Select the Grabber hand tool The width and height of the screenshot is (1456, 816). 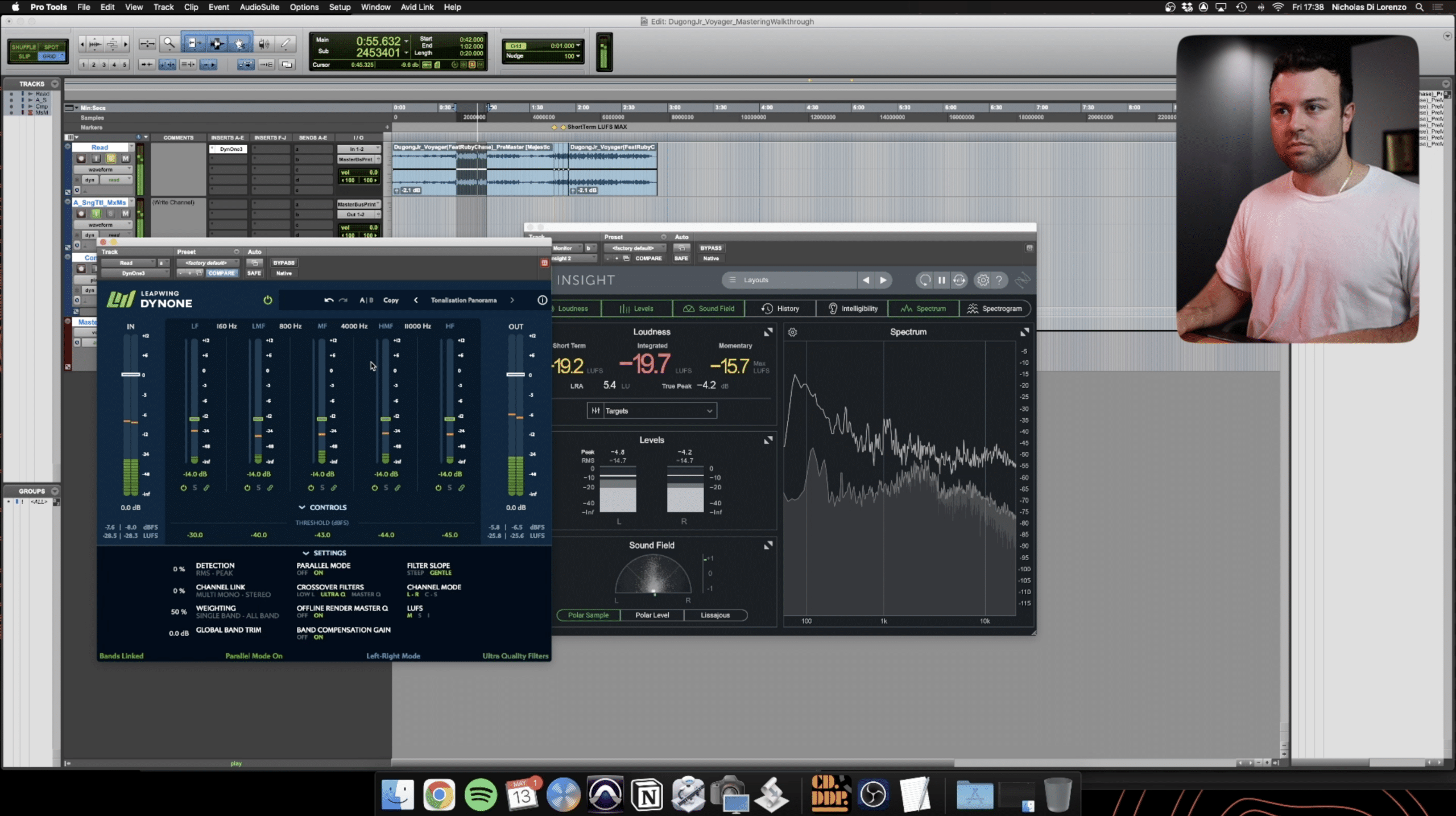(x=239, y=43)
